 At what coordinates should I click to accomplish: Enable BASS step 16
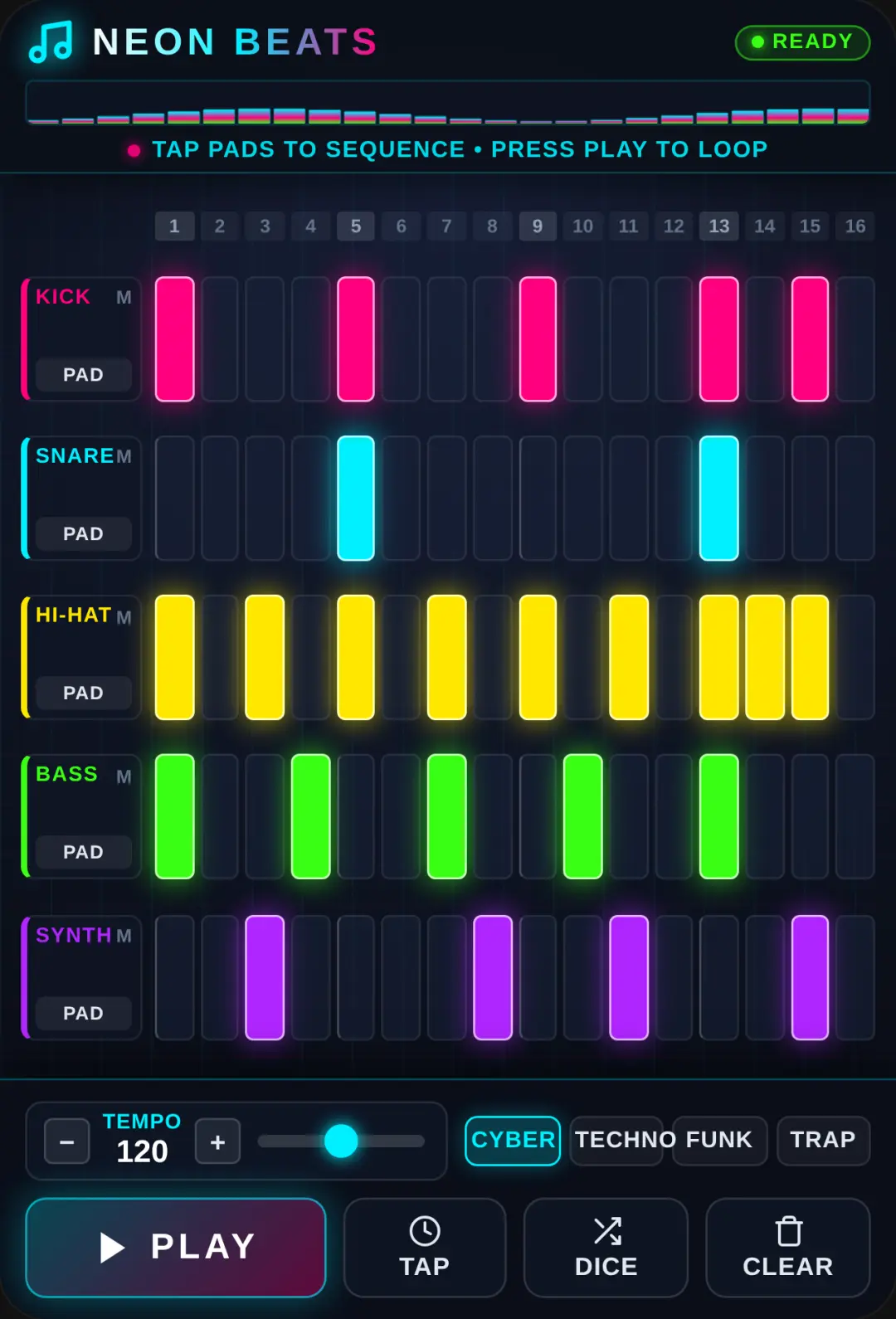855,816
